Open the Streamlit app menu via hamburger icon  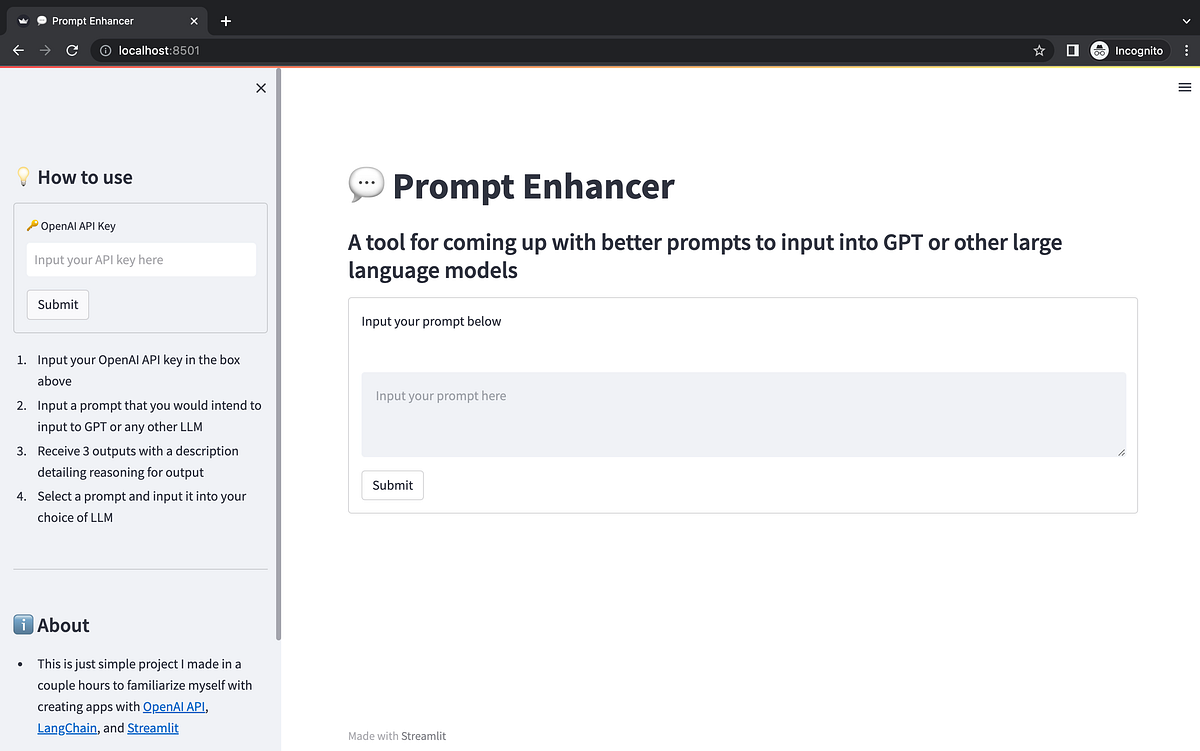coord(1184,87)
